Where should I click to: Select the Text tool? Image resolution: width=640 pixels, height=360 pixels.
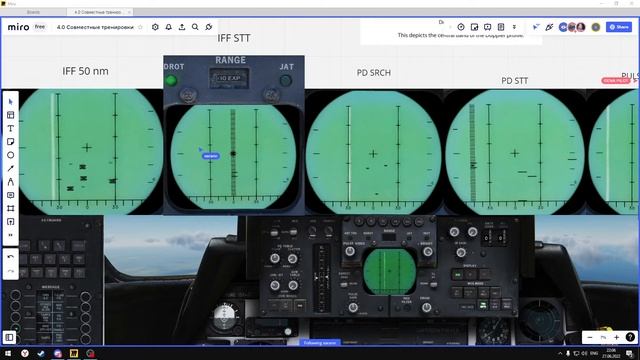[x=11, y=129]
